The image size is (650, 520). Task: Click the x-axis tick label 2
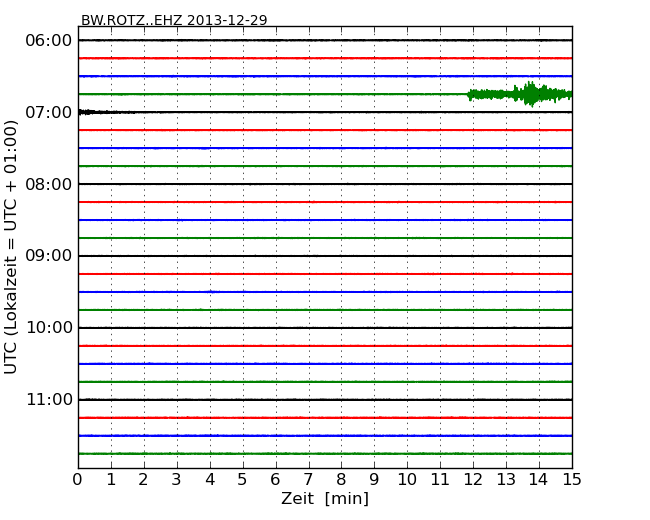(143, 480)
